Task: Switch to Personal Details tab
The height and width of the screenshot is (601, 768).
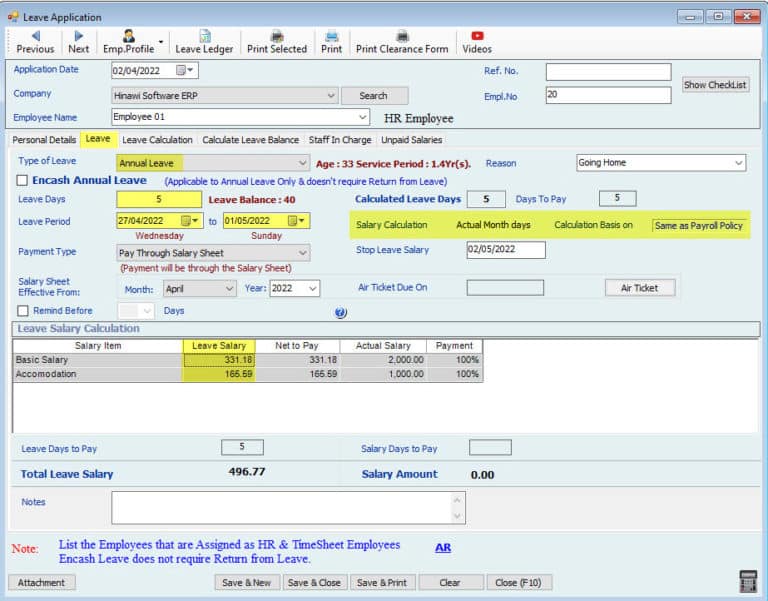Action: pos(44,140)
